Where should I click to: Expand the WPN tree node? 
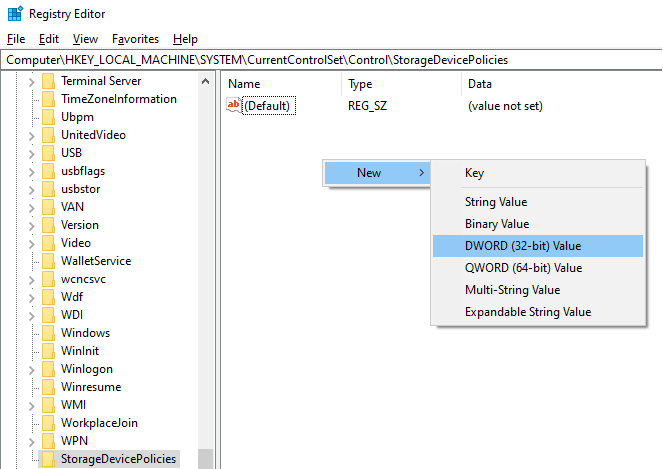(31, 441)
